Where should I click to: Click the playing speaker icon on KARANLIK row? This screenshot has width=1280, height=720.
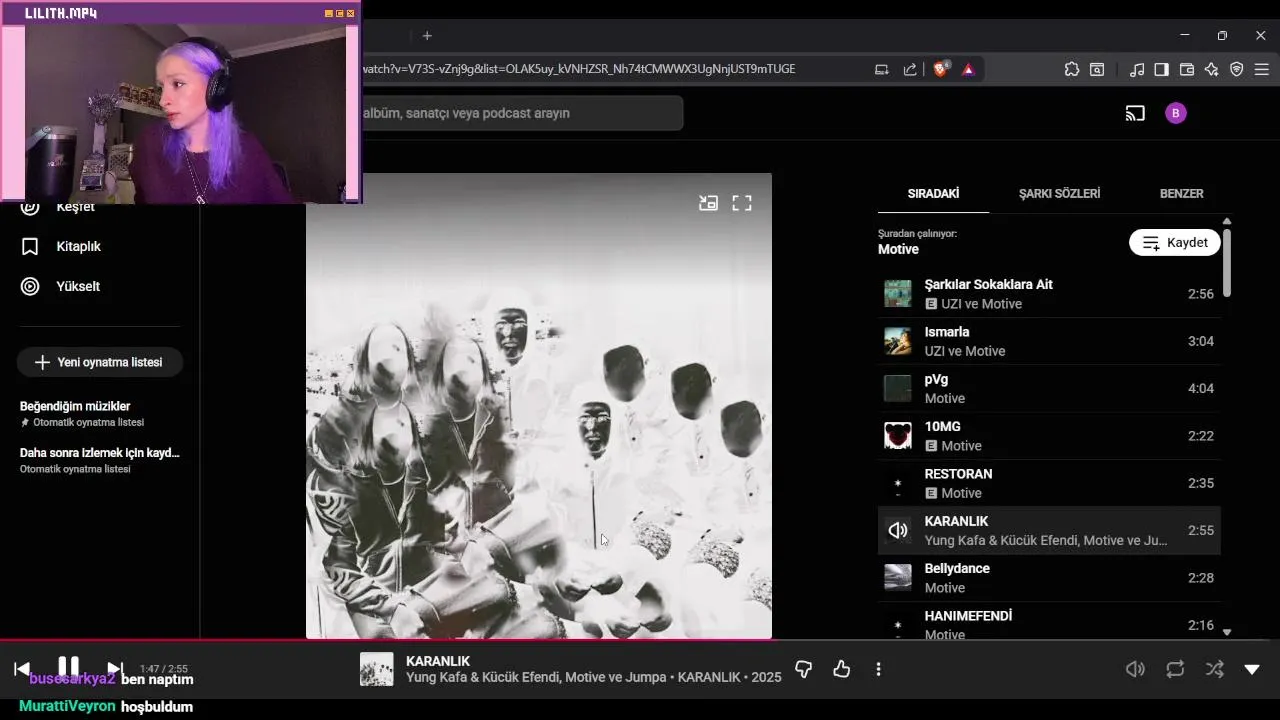898,530
